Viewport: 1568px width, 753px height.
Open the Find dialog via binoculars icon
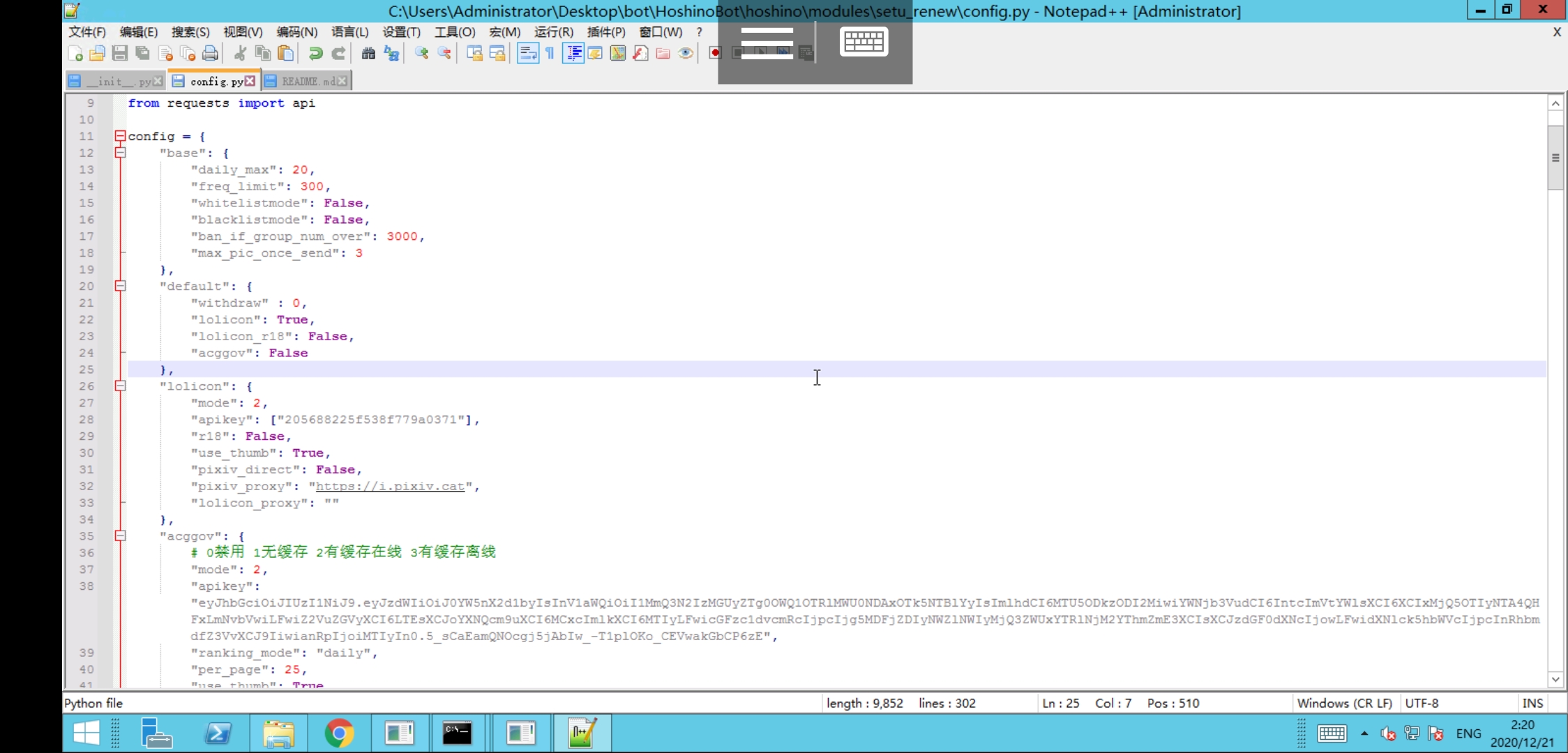click(368, 53)
